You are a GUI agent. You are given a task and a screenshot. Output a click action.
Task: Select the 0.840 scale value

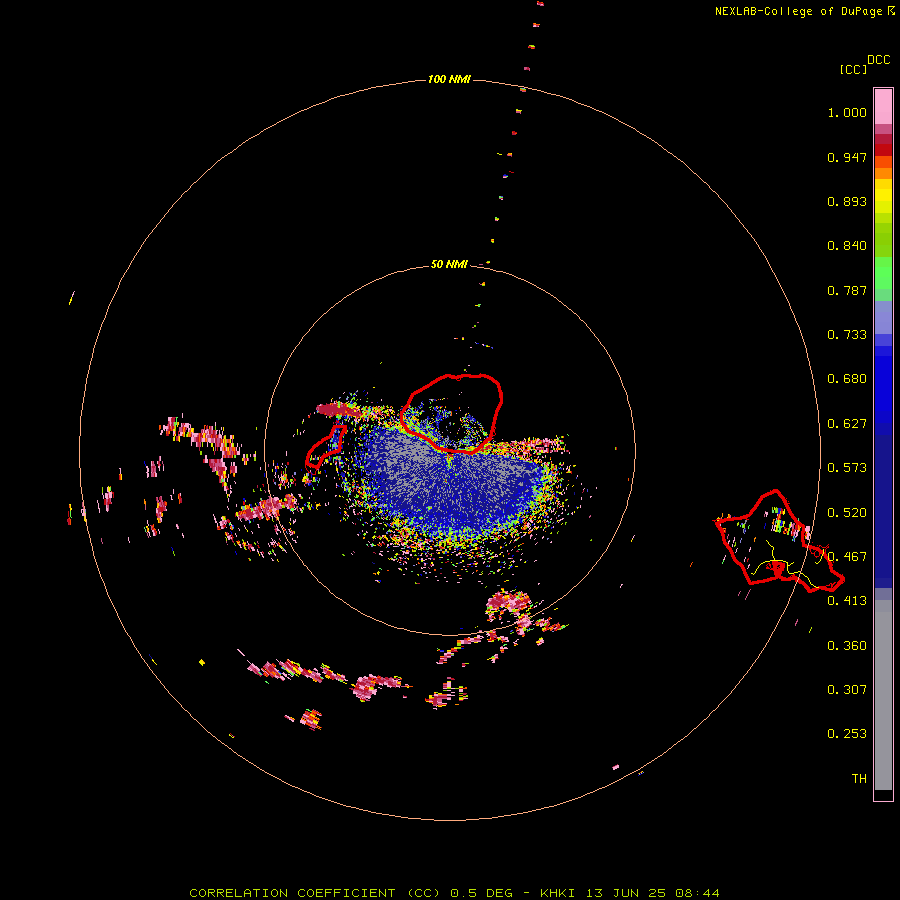coord(847,246)
